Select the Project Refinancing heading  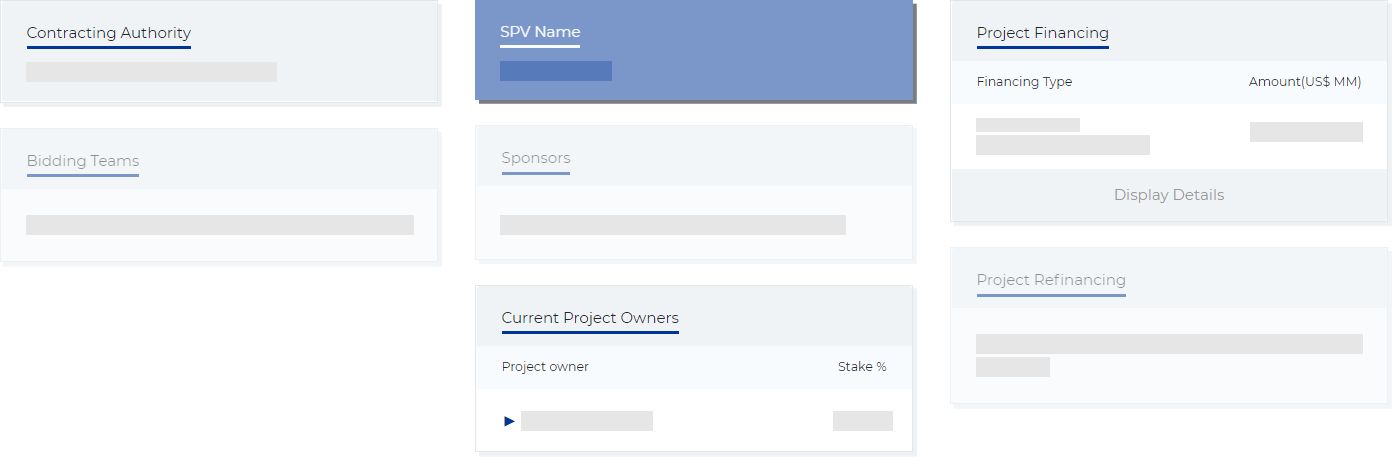1051,280
